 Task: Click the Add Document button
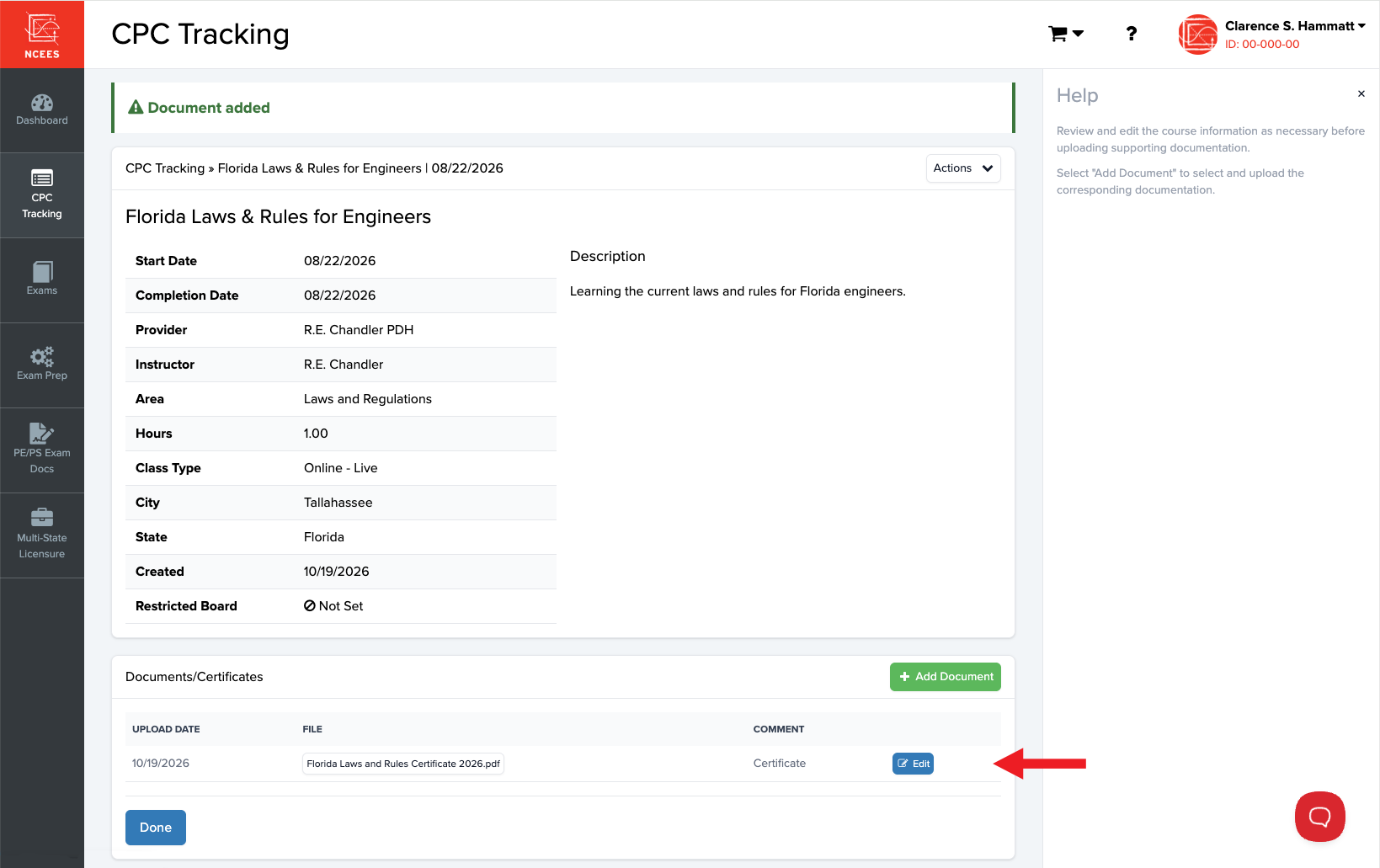[946, 677]
